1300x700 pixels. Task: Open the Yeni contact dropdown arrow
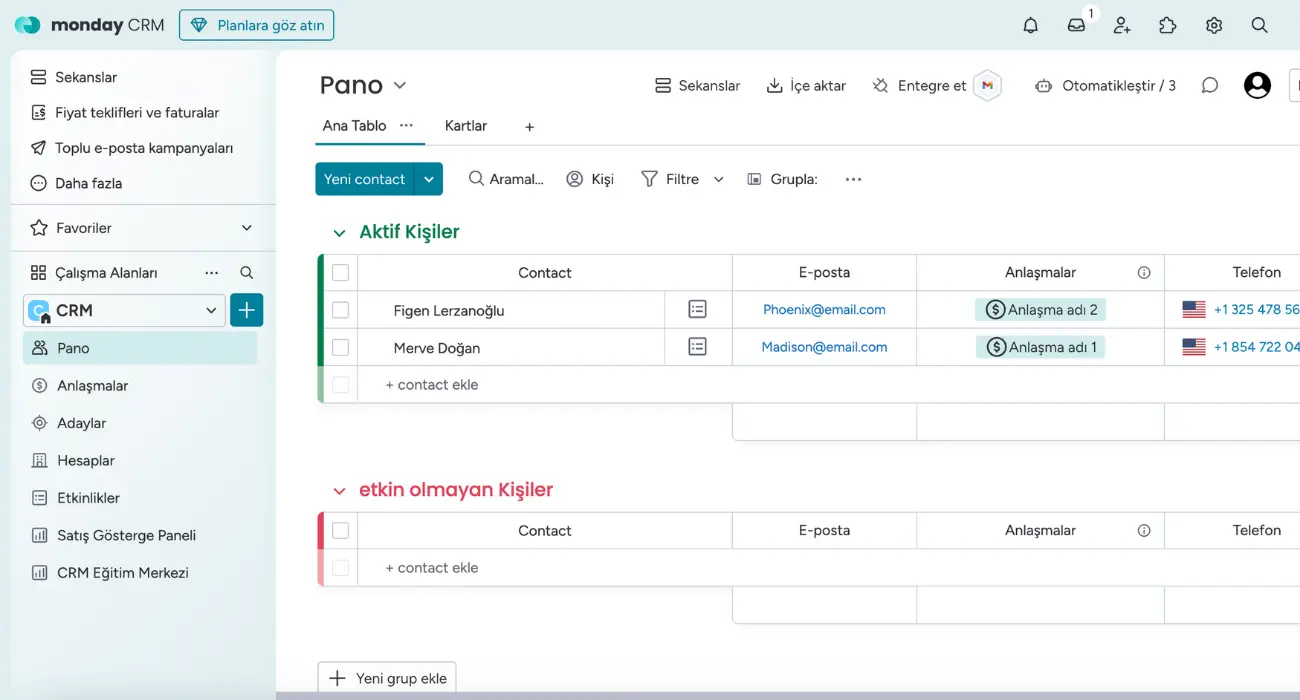429,179
